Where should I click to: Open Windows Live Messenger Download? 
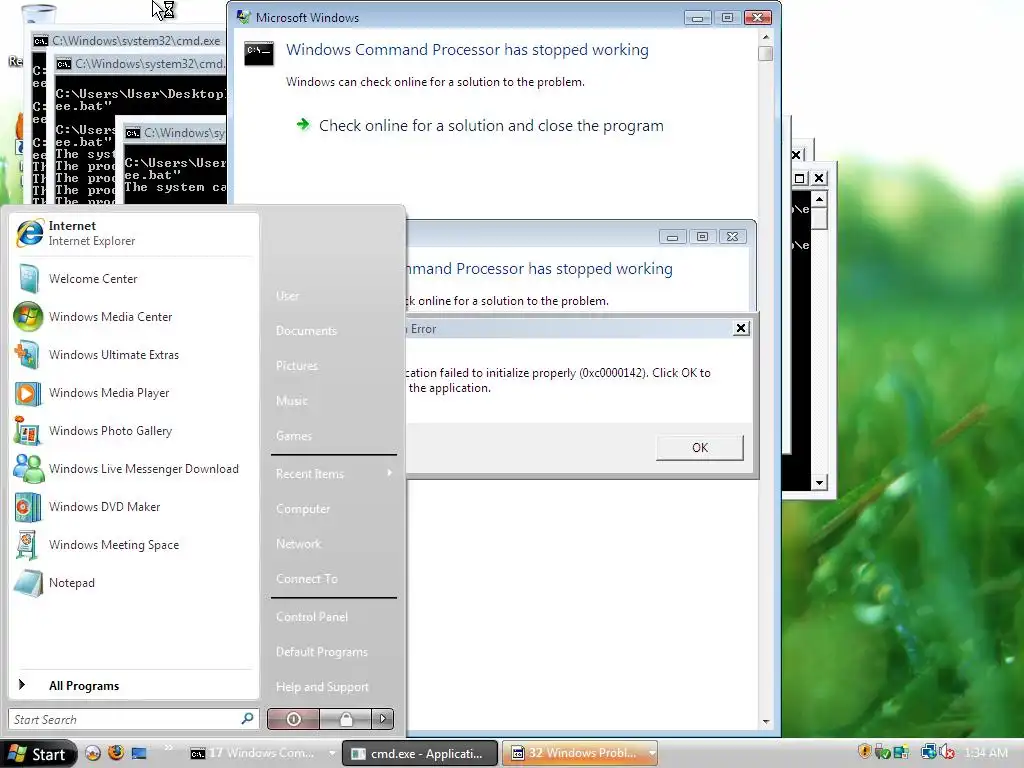tap(133, 469)
